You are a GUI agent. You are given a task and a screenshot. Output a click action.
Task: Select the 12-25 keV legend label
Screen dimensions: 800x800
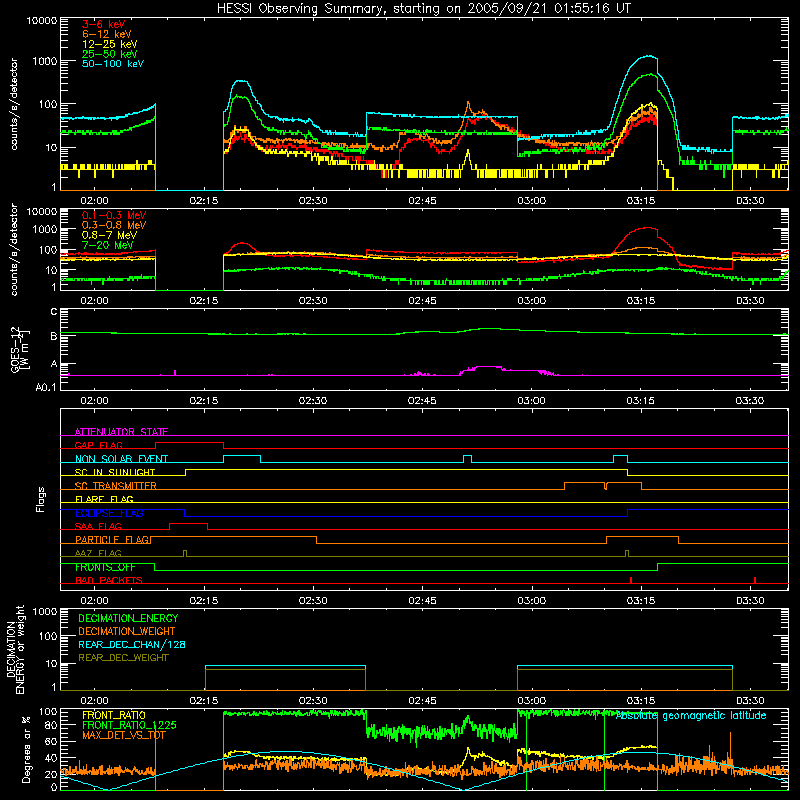tap(109, 44)
